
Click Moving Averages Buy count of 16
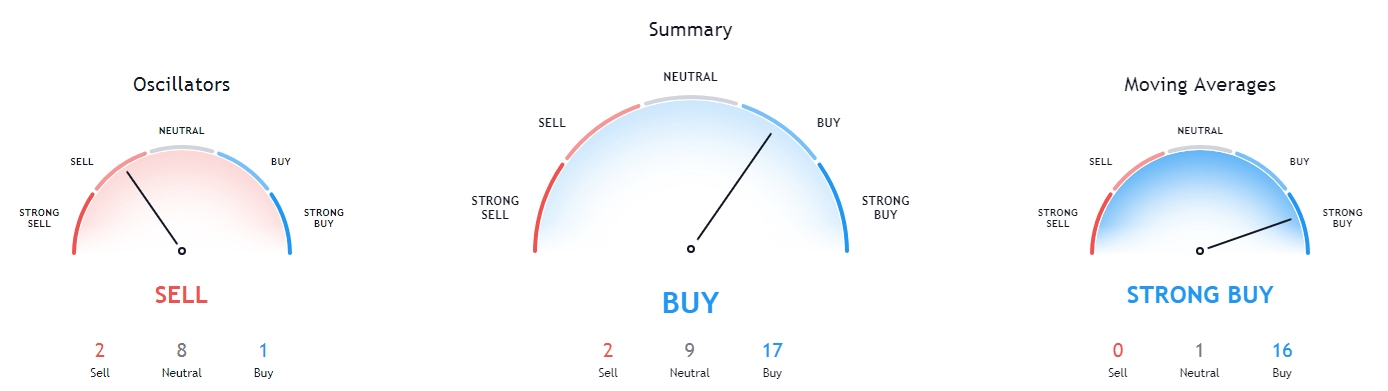click(1282, 351)
